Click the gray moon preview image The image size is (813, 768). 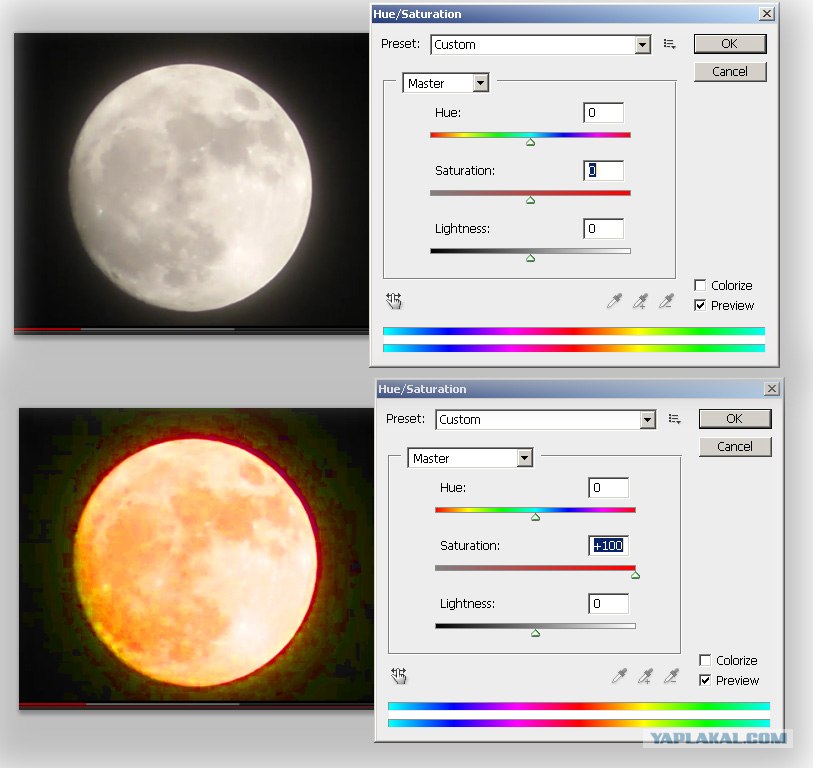pos(191,184)
